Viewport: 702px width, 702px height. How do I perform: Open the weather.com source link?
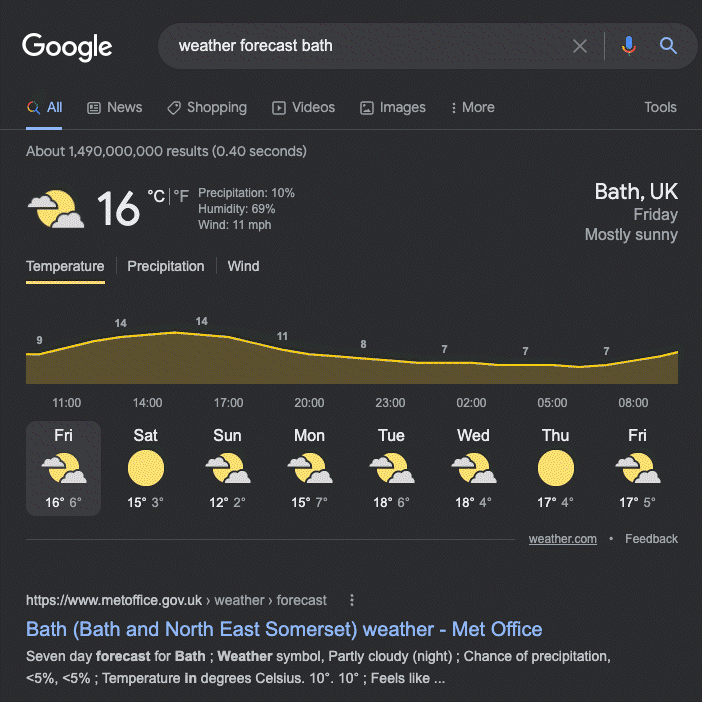click(563, 539)
